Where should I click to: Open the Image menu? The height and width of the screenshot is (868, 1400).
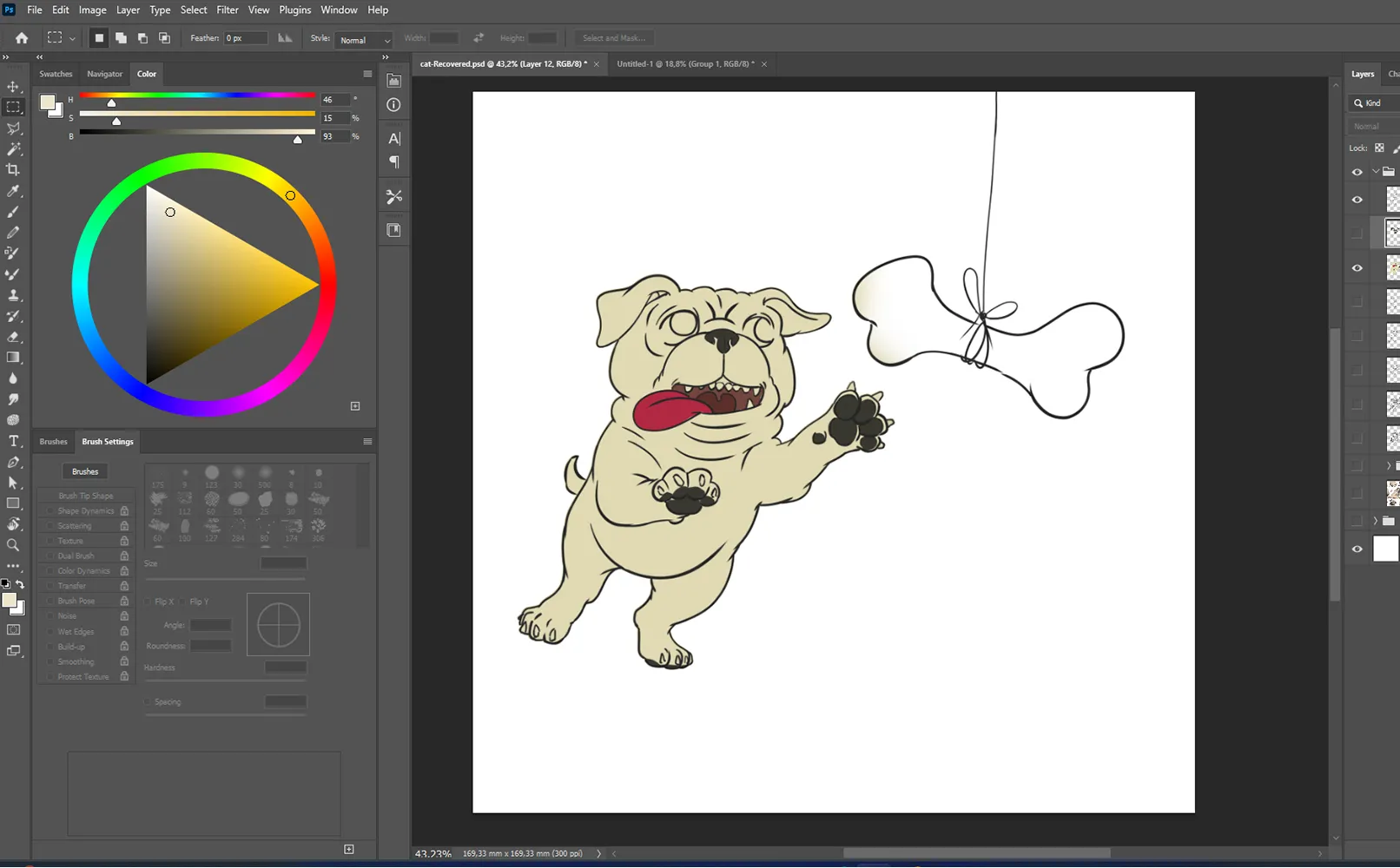[92, 10]
